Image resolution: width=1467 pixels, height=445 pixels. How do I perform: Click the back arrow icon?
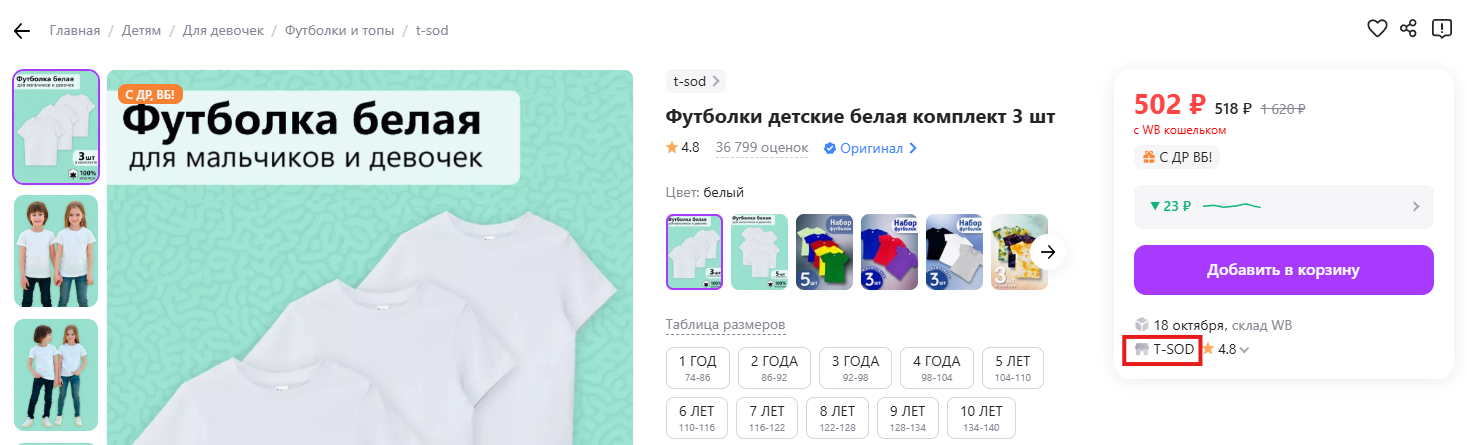click(x=22, y=31)
